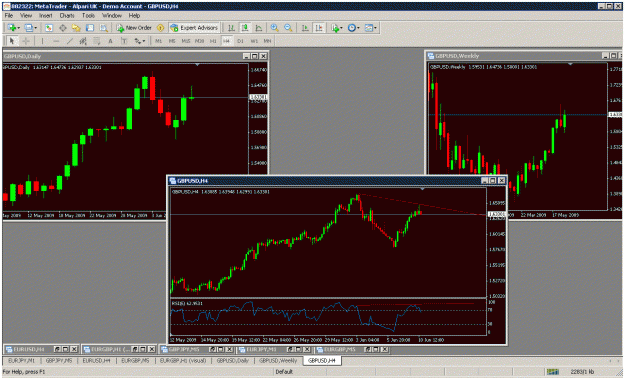Set timeframe to M1

tap(158, 41)
